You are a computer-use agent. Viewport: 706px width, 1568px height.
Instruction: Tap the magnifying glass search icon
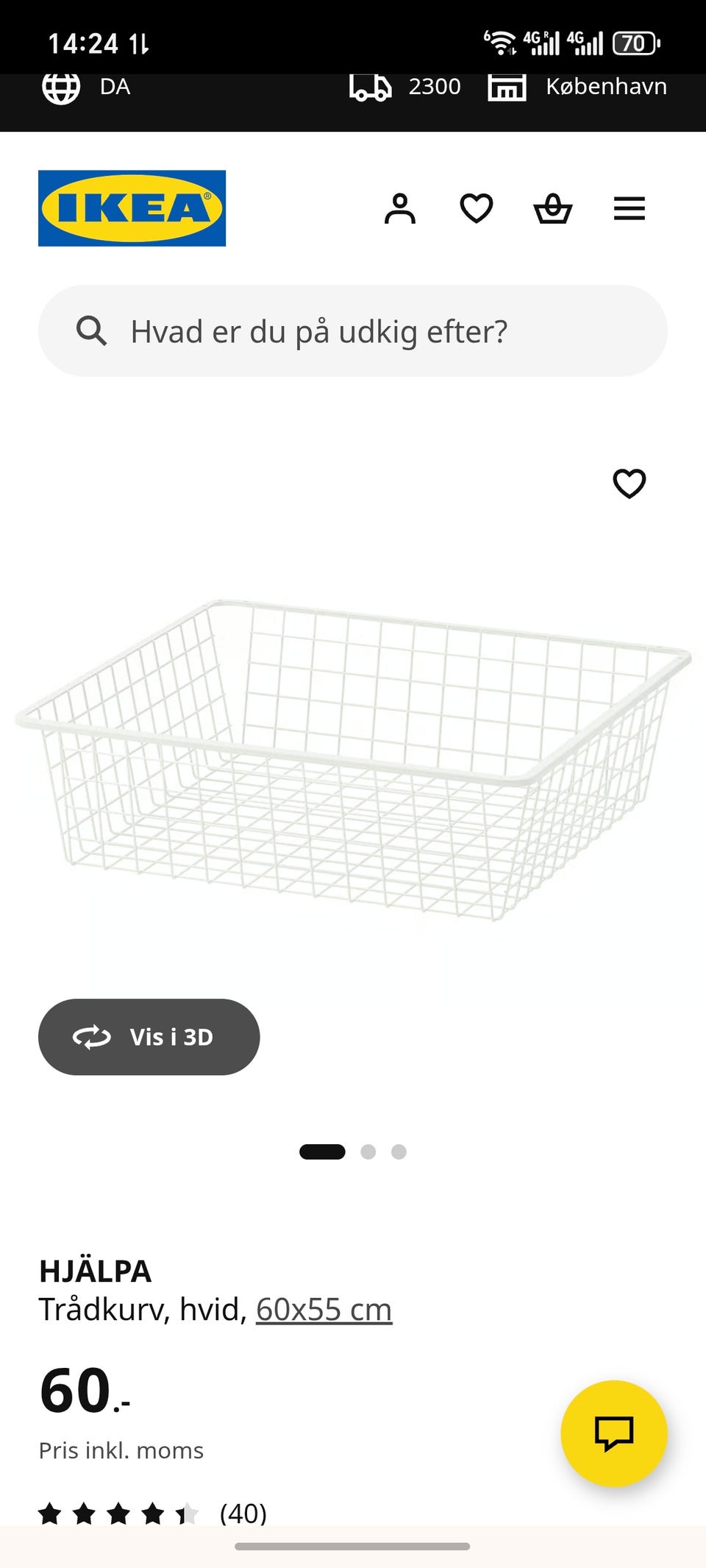(92, 331)
